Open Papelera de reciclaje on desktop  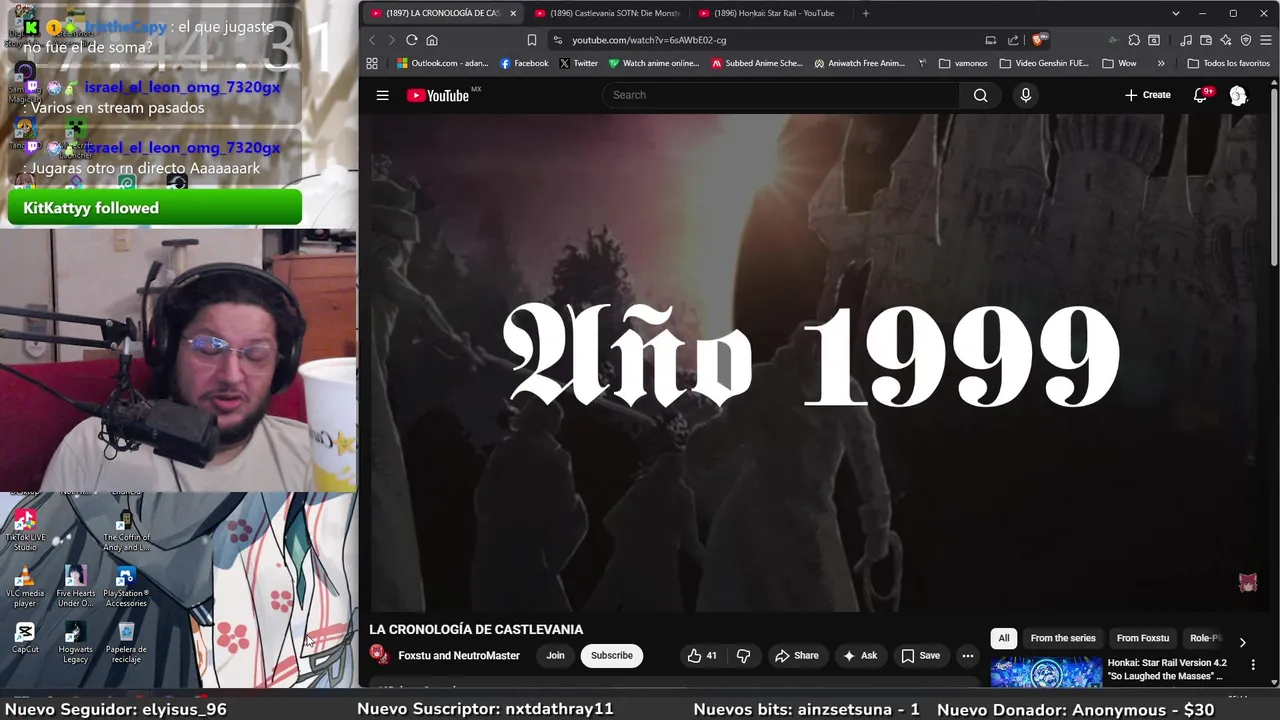pos(126,643)
